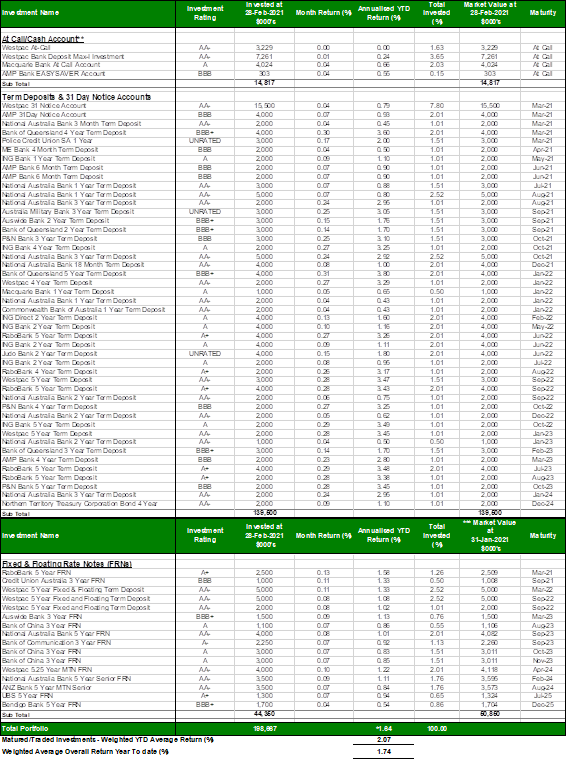Click 'ING Bank 4 Year Term Deposit' name
This screenshot has height=760, width=567.
point(48,248)
